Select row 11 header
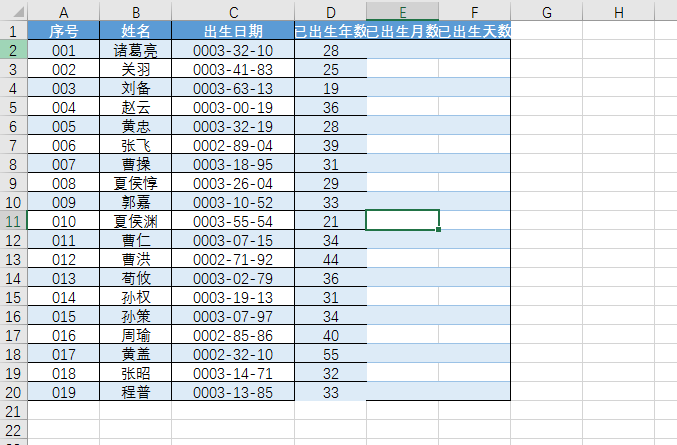The image size is (677, 445). (13, 221)
